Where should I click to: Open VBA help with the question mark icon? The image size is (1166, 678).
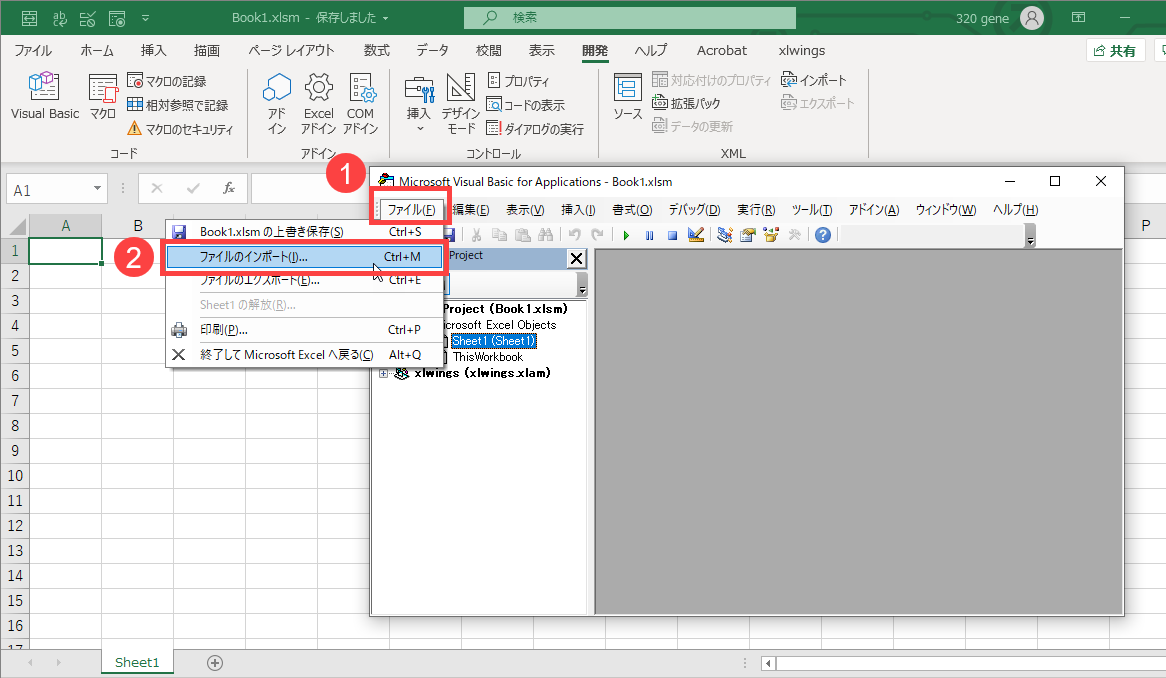pos(822,235)
